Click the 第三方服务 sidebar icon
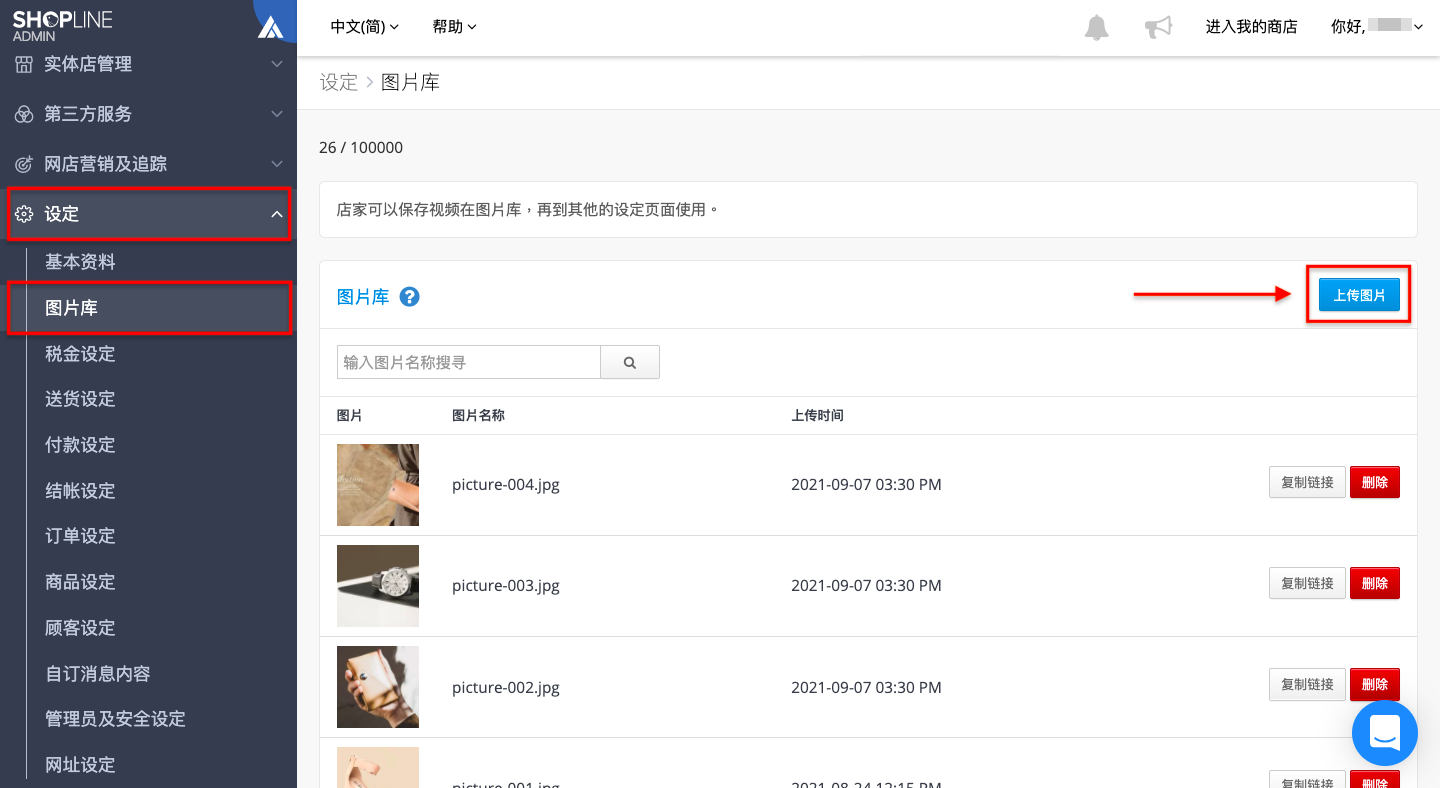The width and height of the screenshot is (1440, 788). pyautogui.click(x=24, y=114)
